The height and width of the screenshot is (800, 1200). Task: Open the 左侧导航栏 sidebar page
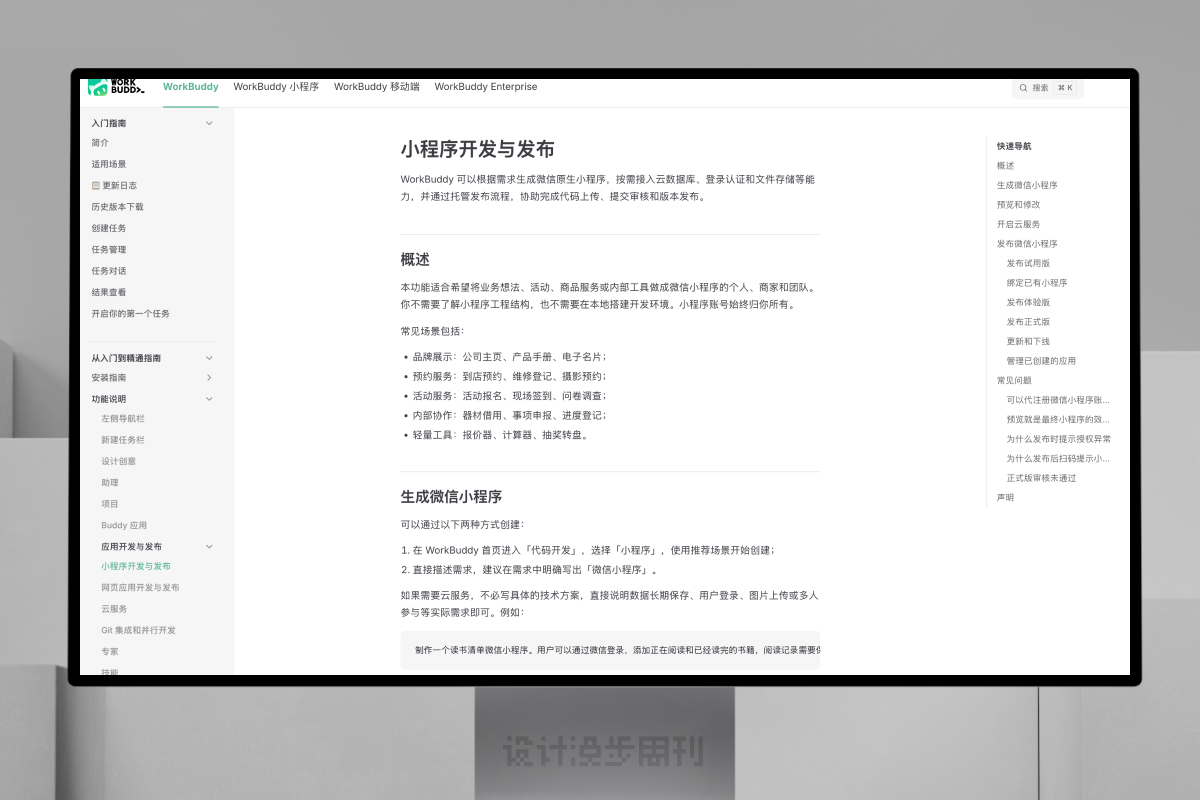click(123, 419)
